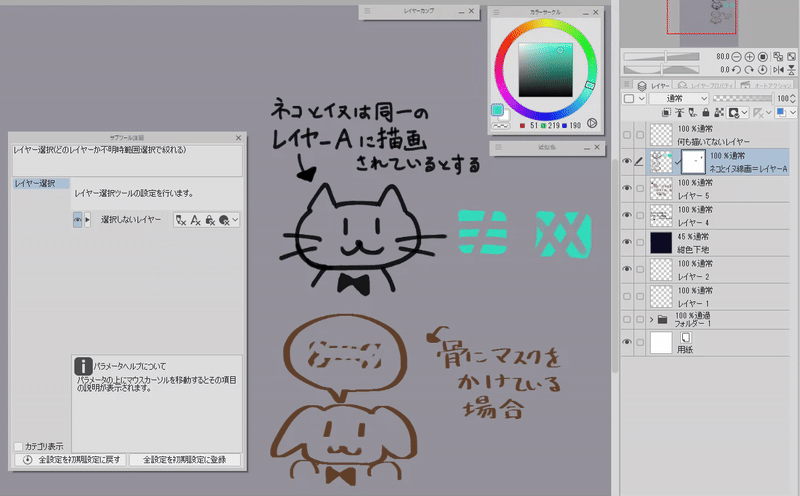Viewport: 800px width, 496px height.
Task: Expand the 選択しないレイヤー triangle expander
Action: tap(87, 220)
